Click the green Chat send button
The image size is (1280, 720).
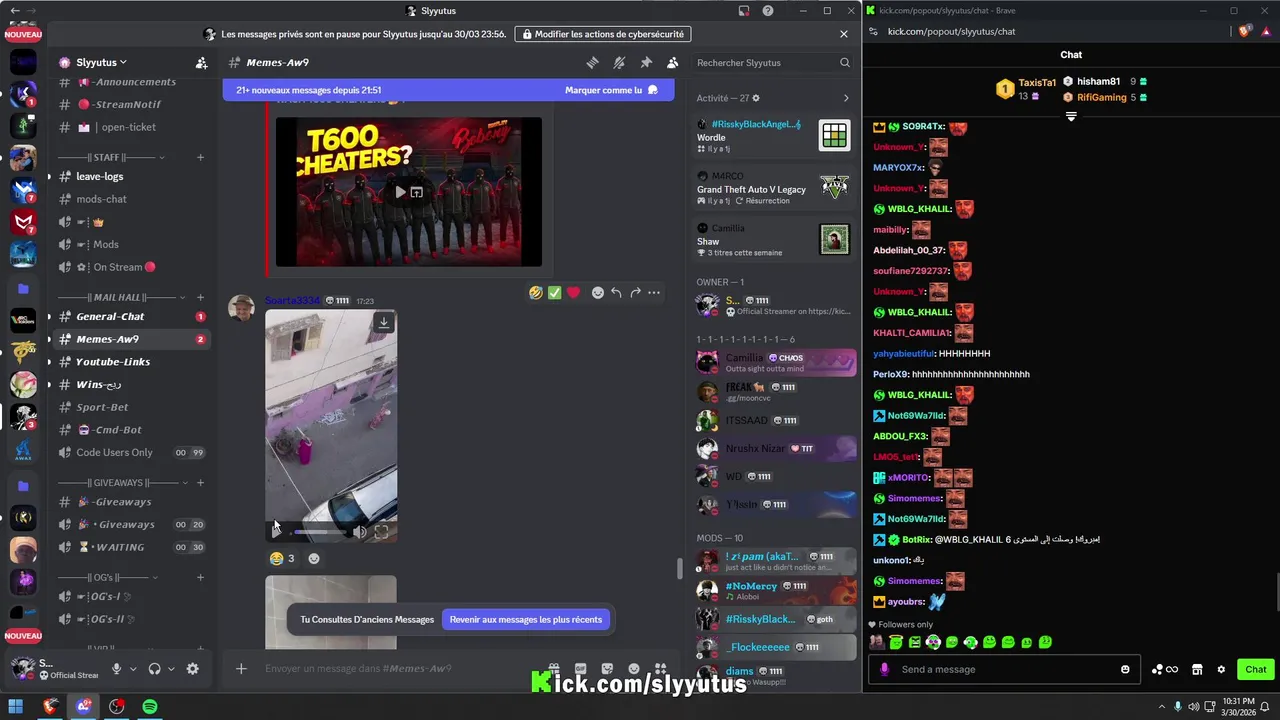pyautogui.click(x=1256, y=669)
